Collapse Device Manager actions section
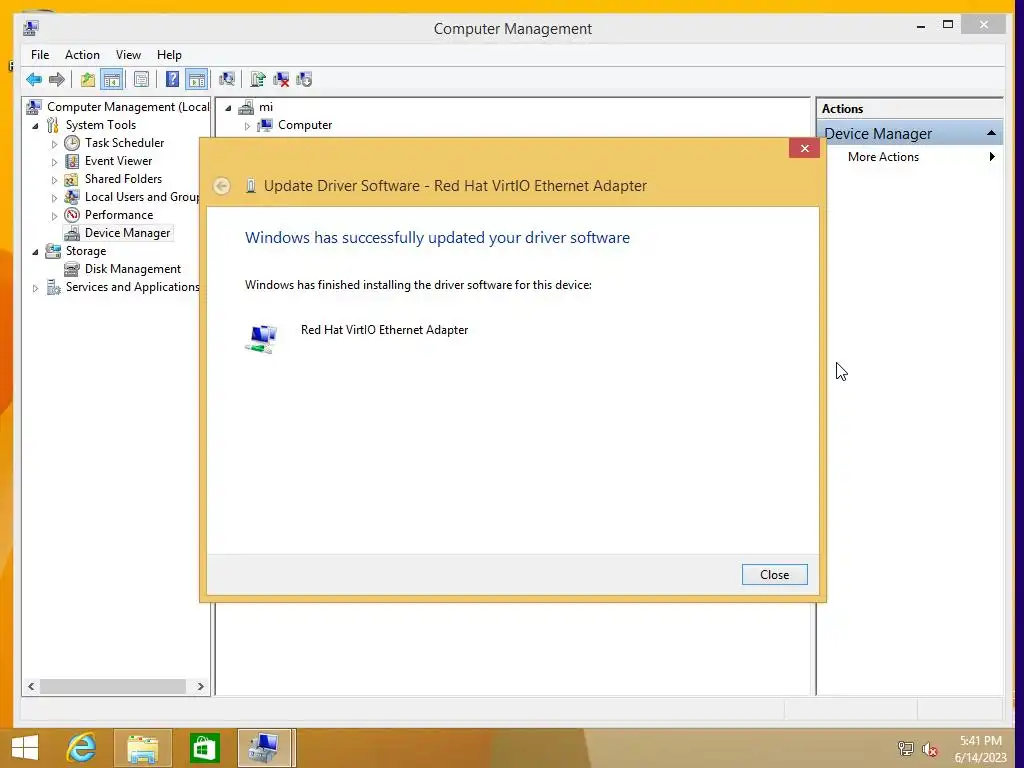 (x=991, y=133)
